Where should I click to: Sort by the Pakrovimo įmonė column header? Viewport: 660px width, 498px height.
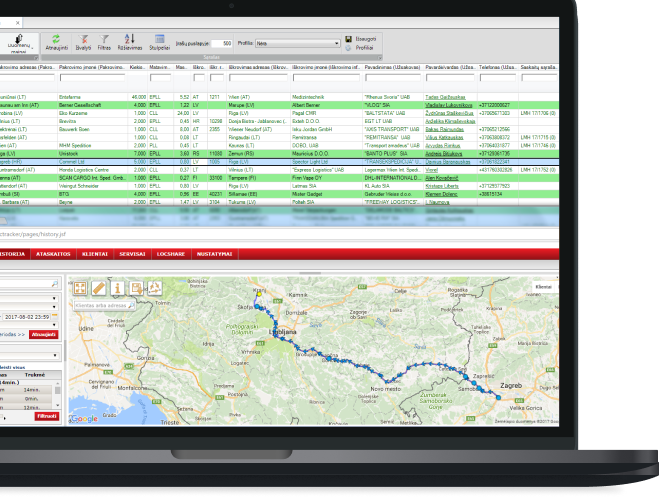click(x=92, y=67)
